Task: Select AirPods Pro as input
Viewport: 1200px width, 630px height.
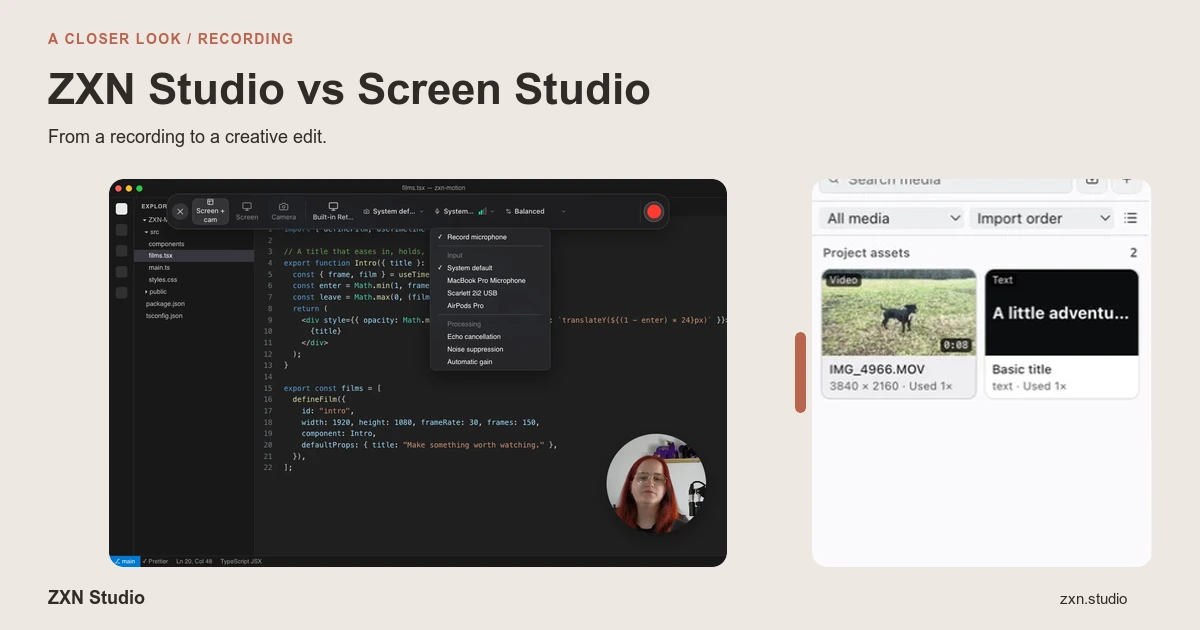Action: pyautogui.click(x=490, y=306)
